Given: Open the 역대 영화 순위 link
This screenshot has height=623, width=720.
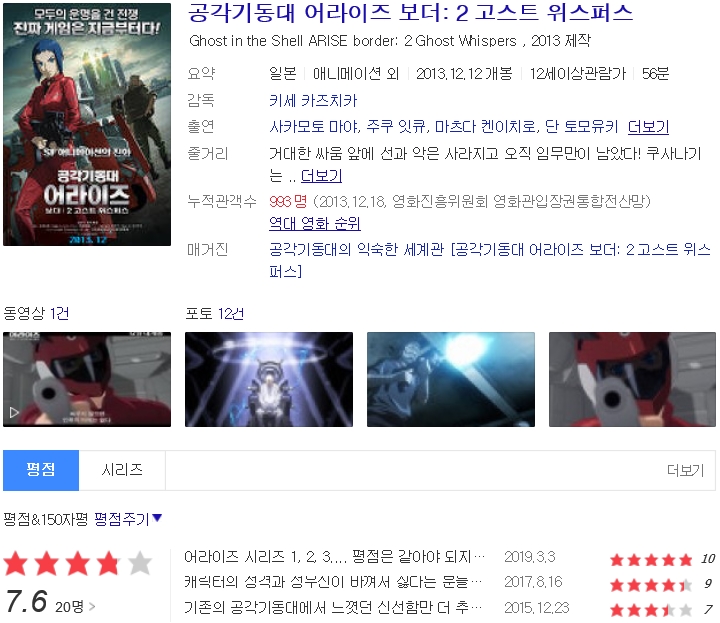Looking at the screenshot, I should tap(315, 224).
